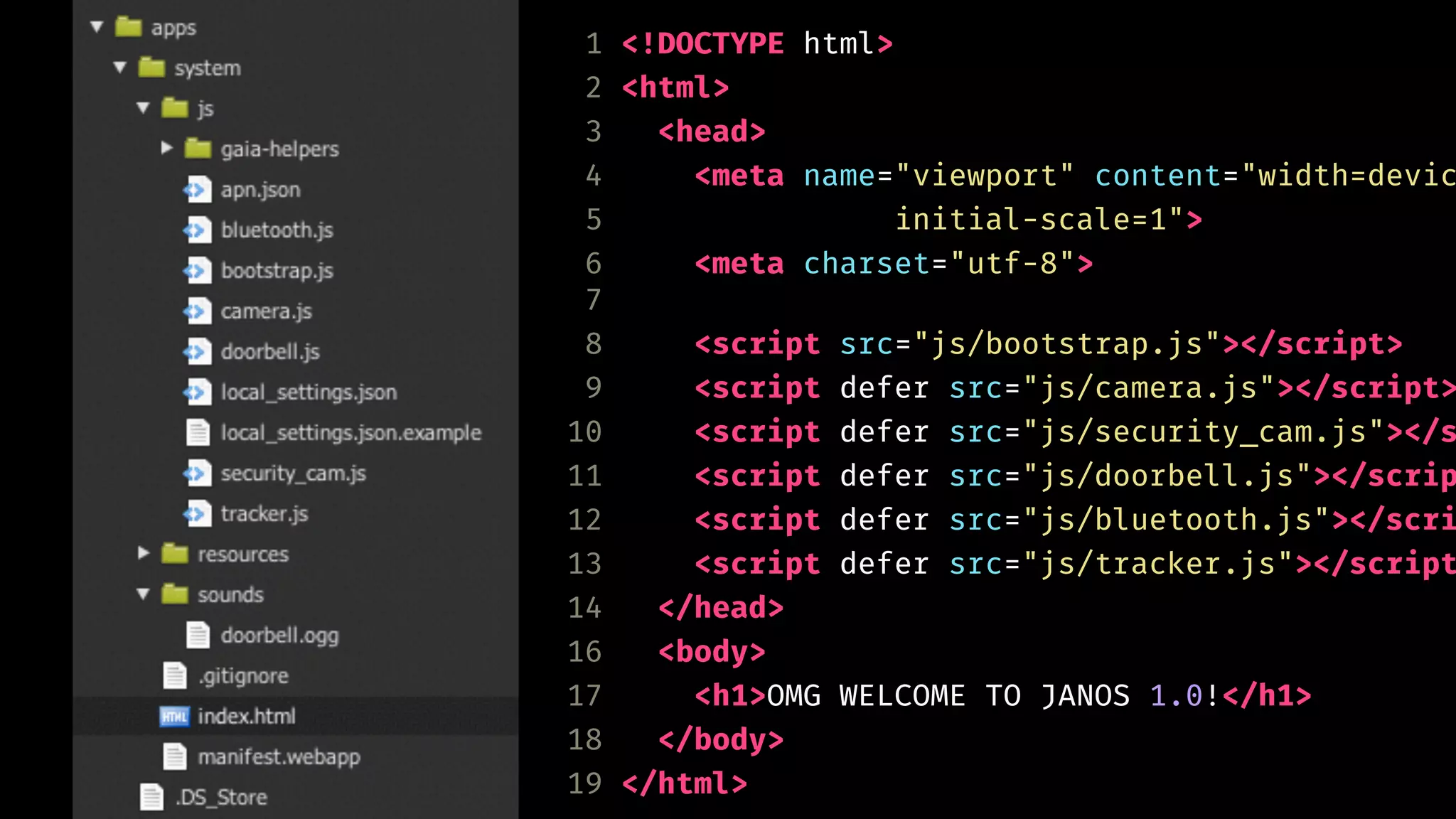
Task: Click "js/bluetooth.js" in the code editor
Action: coord(1176,520)
